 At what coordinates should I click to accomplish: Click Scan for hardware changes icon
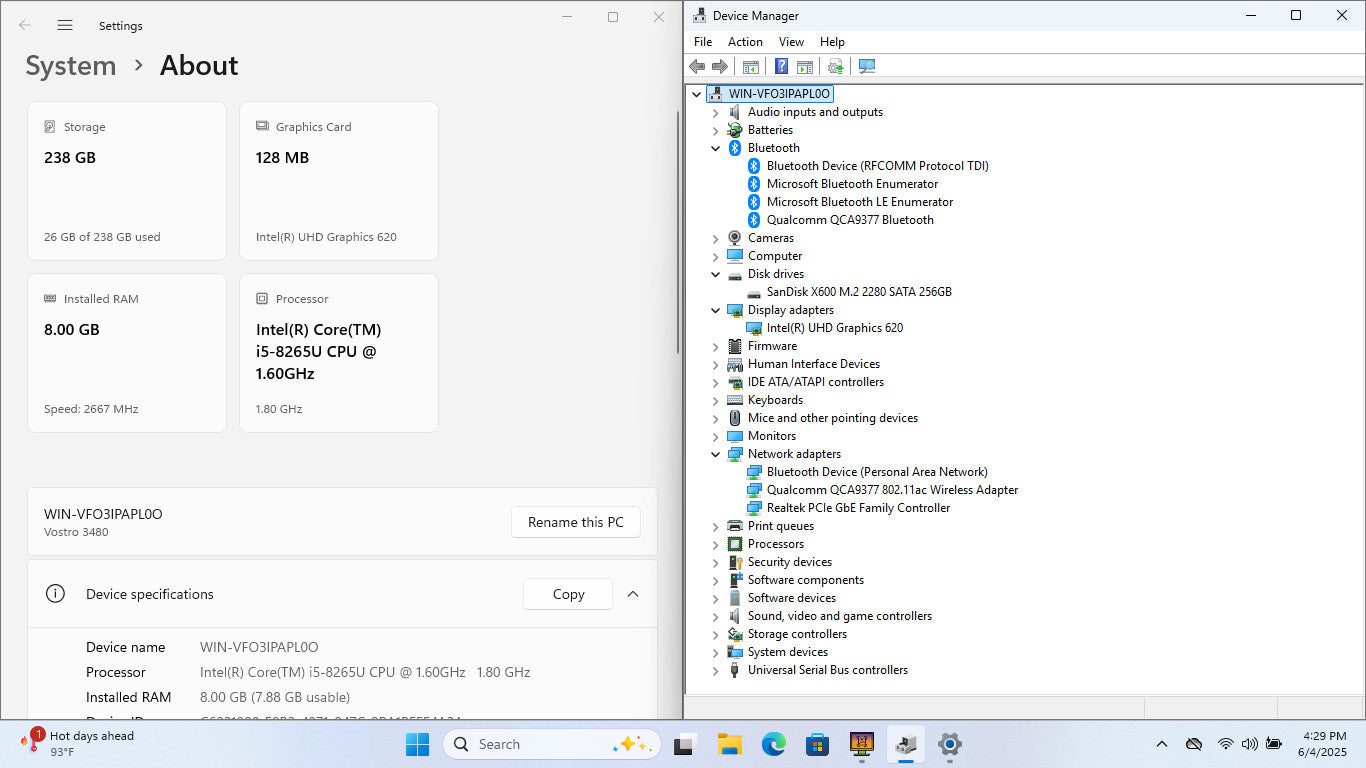[866, 66]
